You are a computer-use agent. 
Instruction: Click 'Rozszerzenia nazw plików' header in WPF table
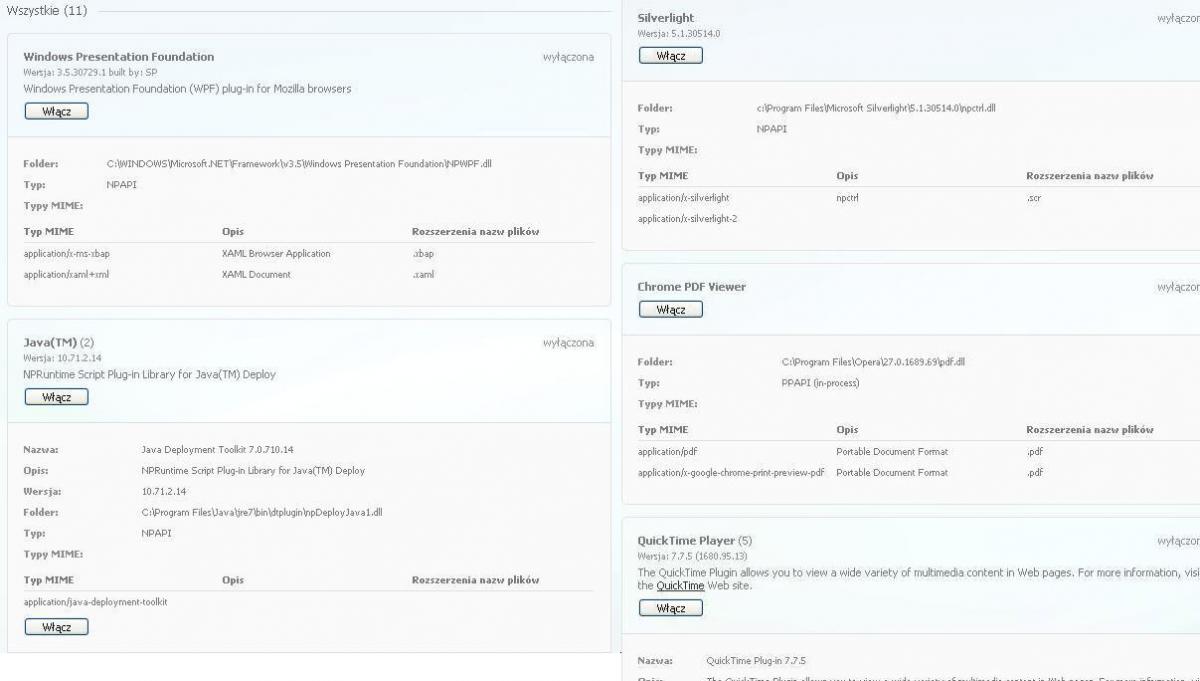475,232
